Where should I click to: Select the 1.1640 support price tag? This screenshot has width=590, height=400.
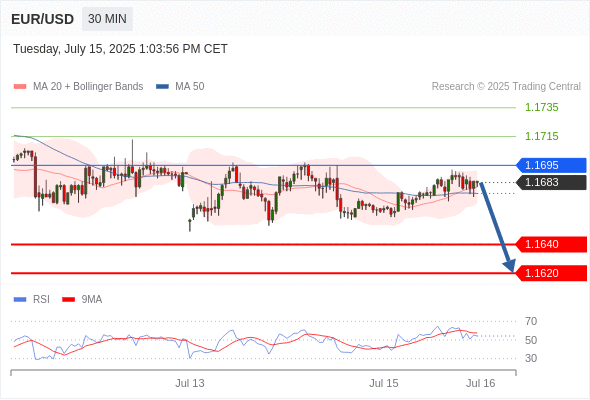551,245
